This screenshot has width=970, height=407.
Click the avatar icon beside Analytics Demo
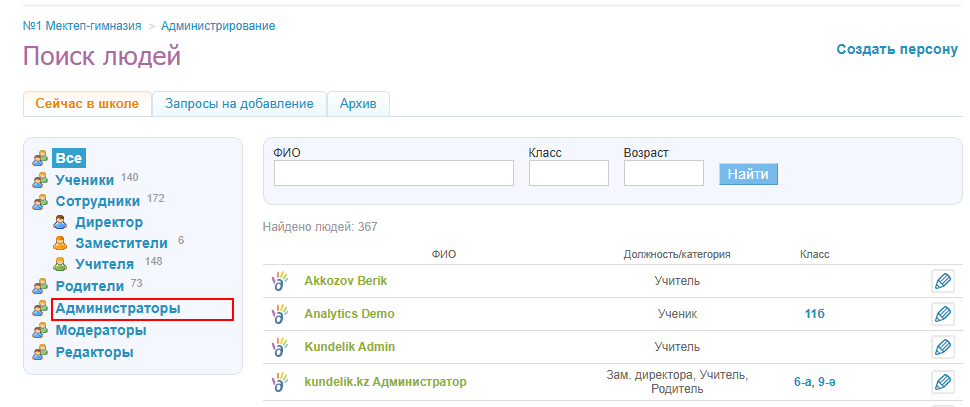(x=280, y=314)
